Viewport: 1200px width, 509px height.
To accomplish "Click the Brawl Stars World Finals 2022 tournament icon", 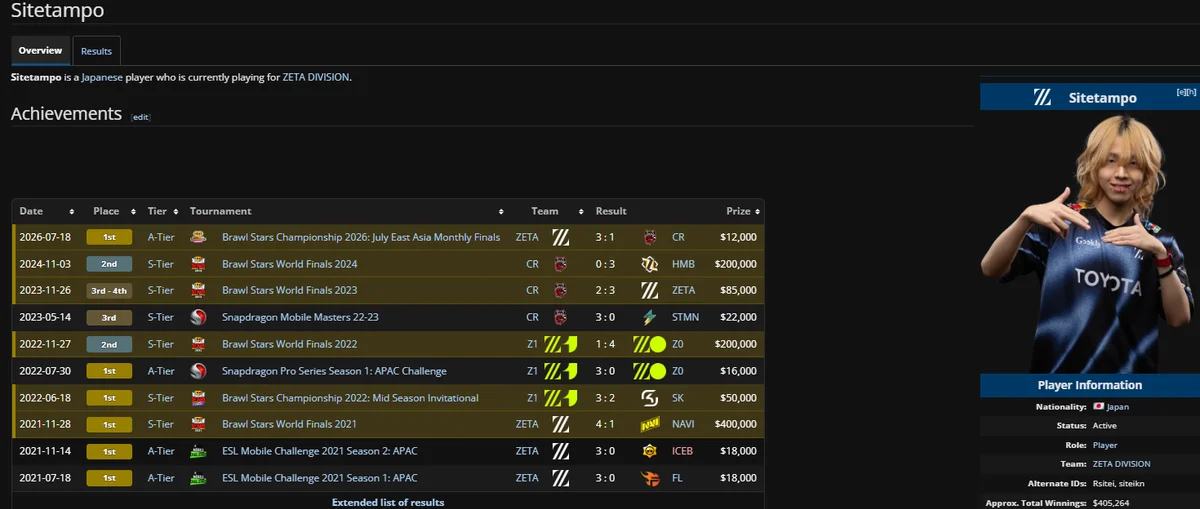I will pos(198,344).
